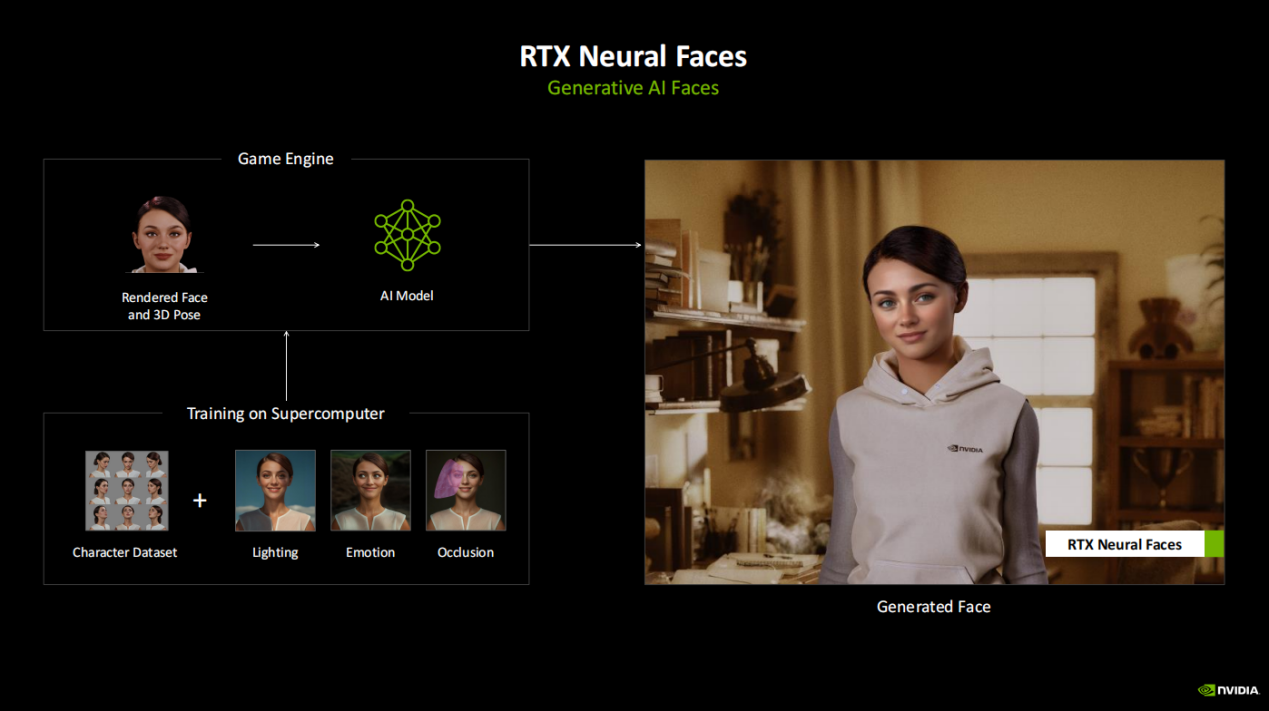Click the NVIDIA logo in bottom-right corner
This screenshot has height=711, width=1269.
point(1228,690)
